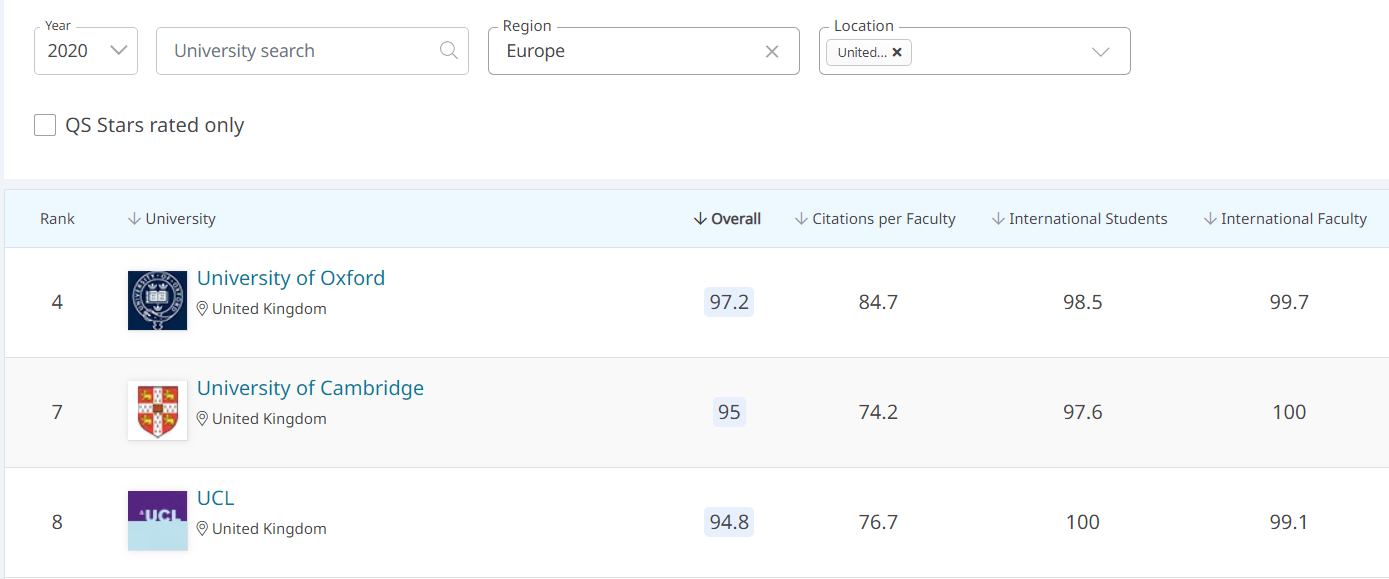
Task: Click rank number 7
Action: pyautogui.click(x=57, y=412)
